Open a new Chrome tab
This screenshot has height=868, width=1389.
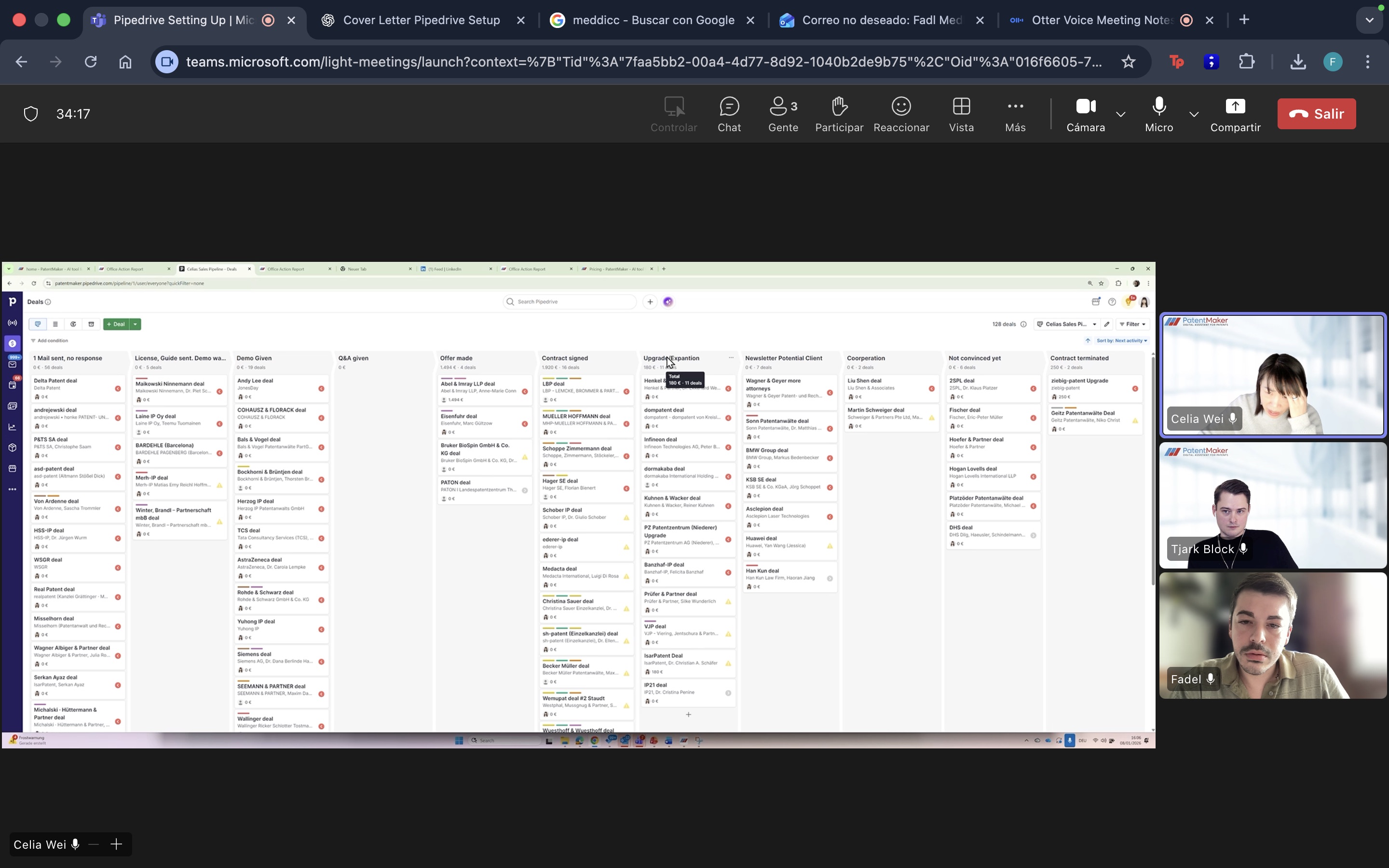pyautogui.click(x=1244, y=20)
